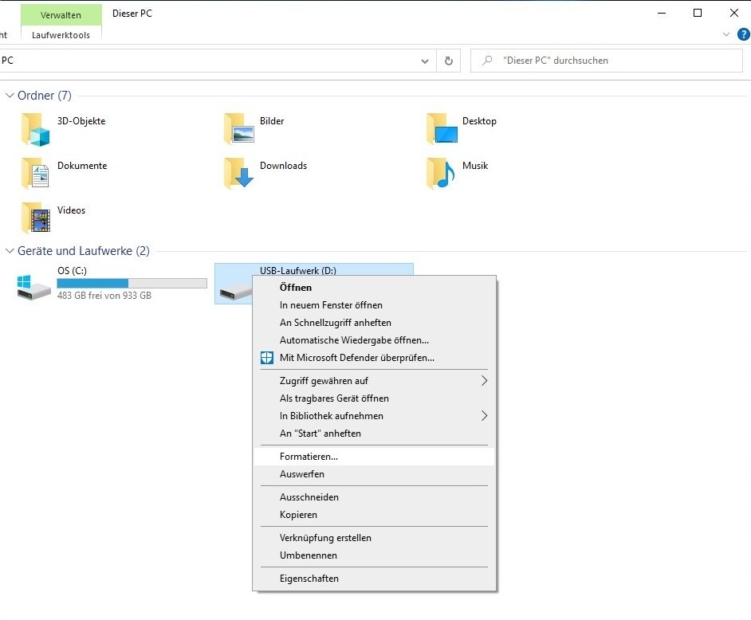Image resolution: width=751 pixels, height=620 pixels.
Task: Click the Geräte und Laufwerke (2) heading
Action: click(x=83, y=251)
